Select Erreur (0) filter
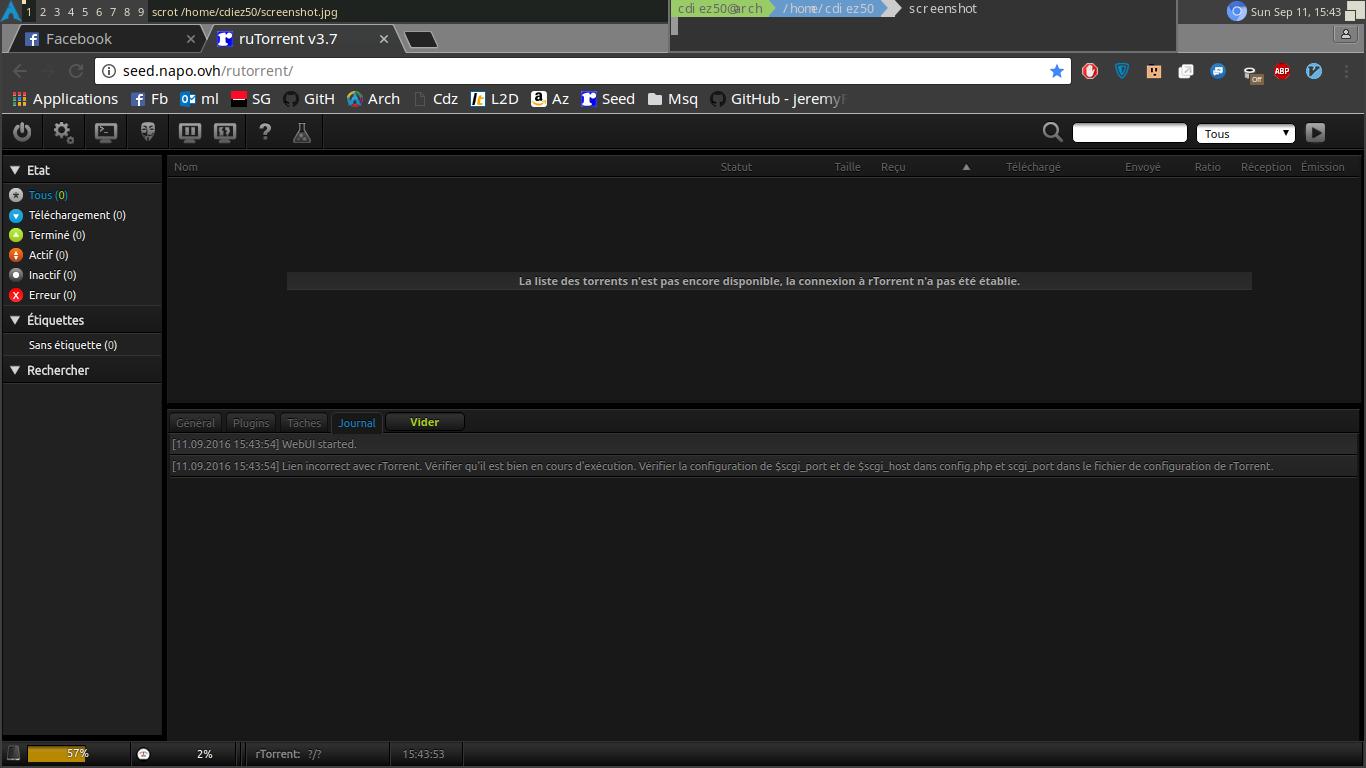1366x768 pixels. click(52, 295)
